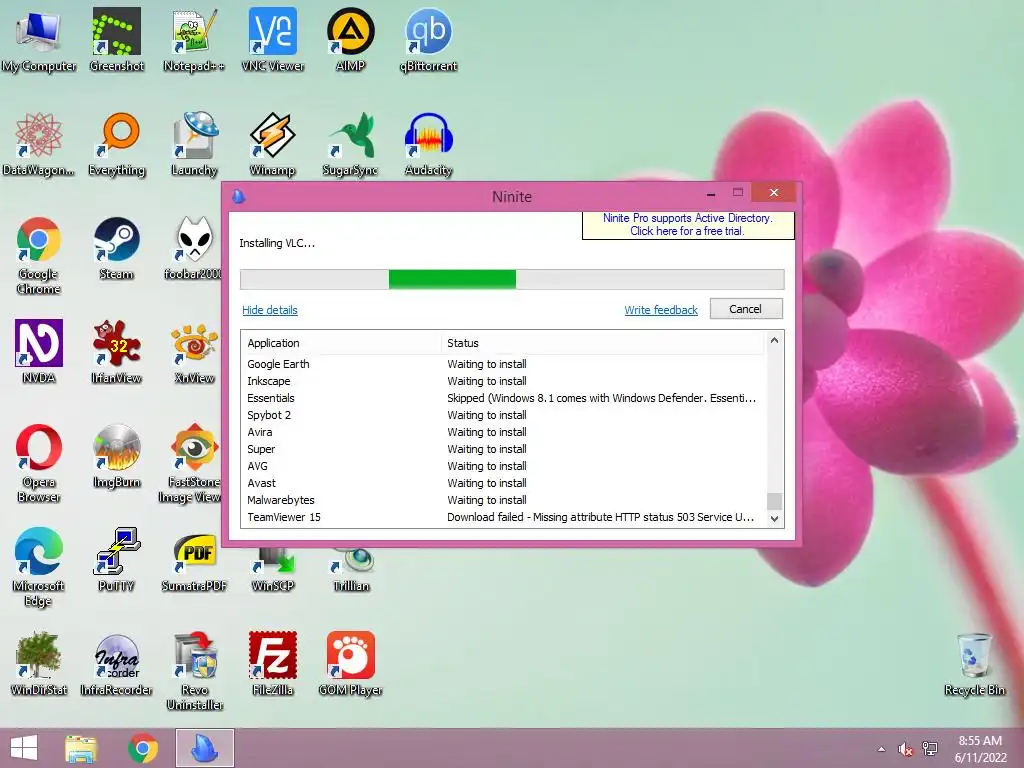
Task: Select the foobar2000 desktop shortcut
Action: [x=193, y=248]
